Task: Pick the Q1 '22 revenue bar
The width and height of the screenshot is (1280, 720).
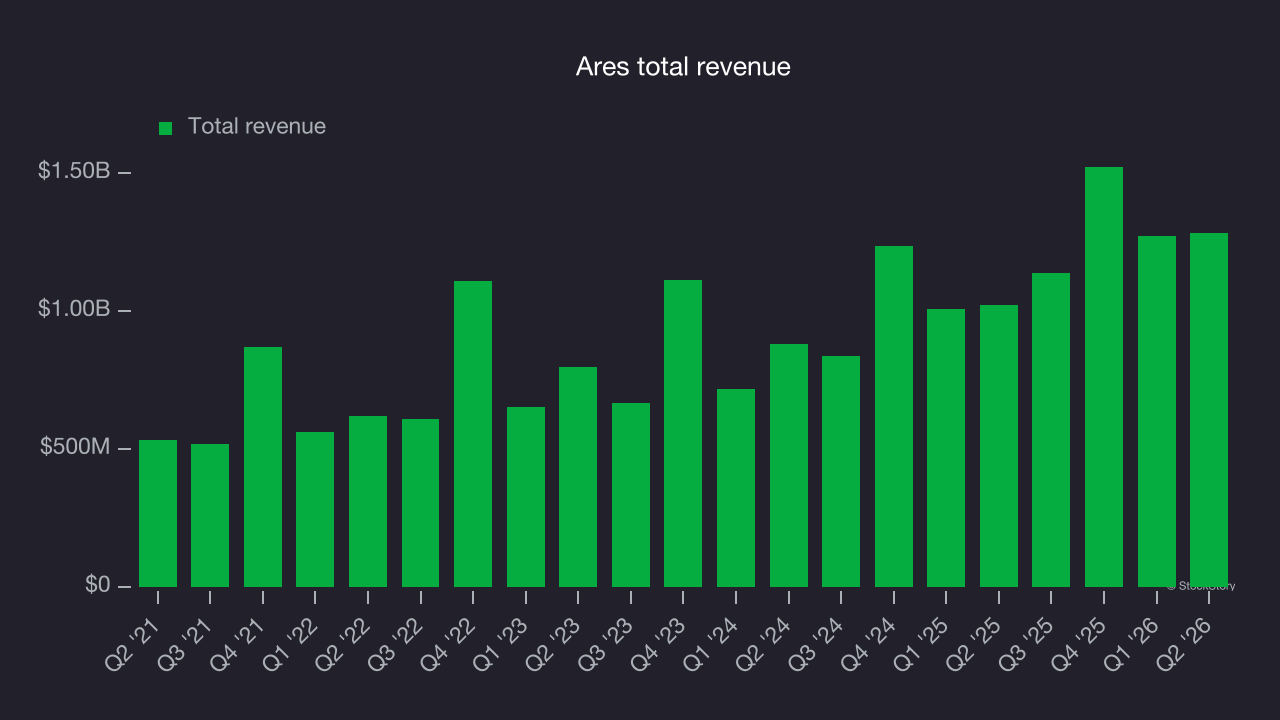Action: click(x=315, y=509)
